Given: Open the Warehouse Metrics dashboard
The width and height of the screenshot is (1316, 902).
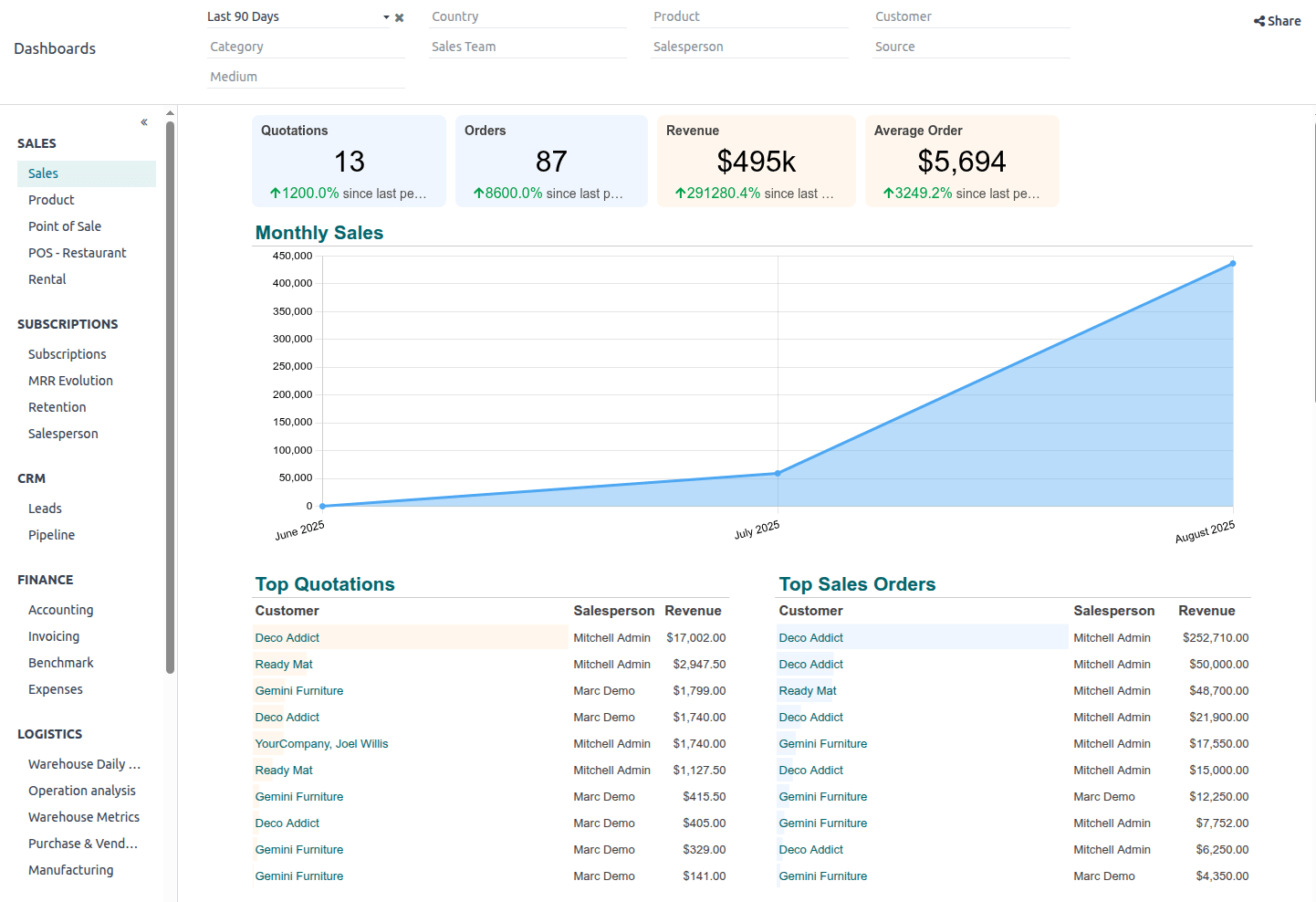Looking at the screenshot, I should click(83, 816).
